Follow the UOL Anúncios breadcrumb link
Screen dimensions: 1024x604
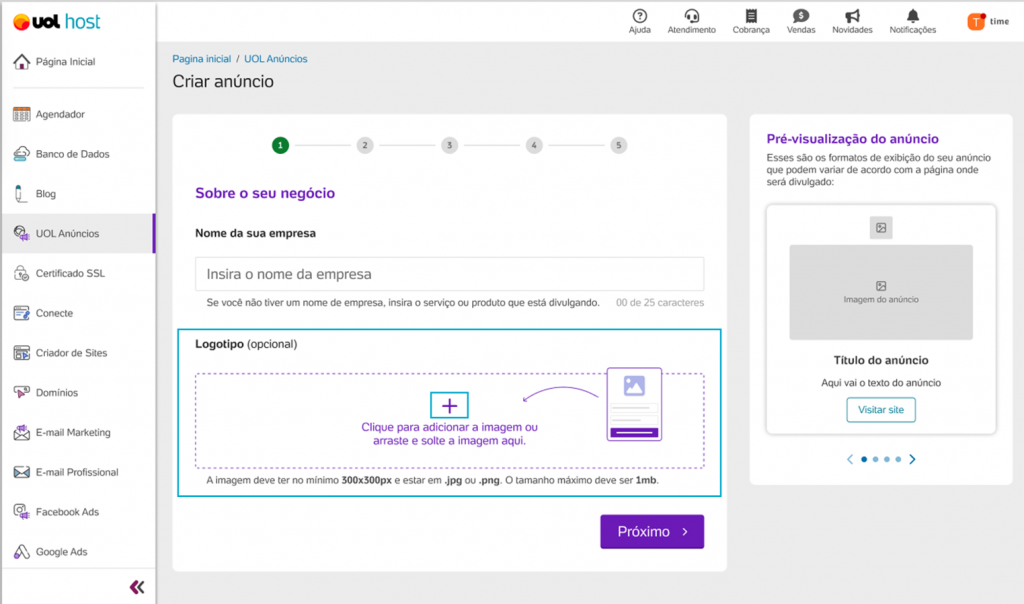tap(276, 59)
